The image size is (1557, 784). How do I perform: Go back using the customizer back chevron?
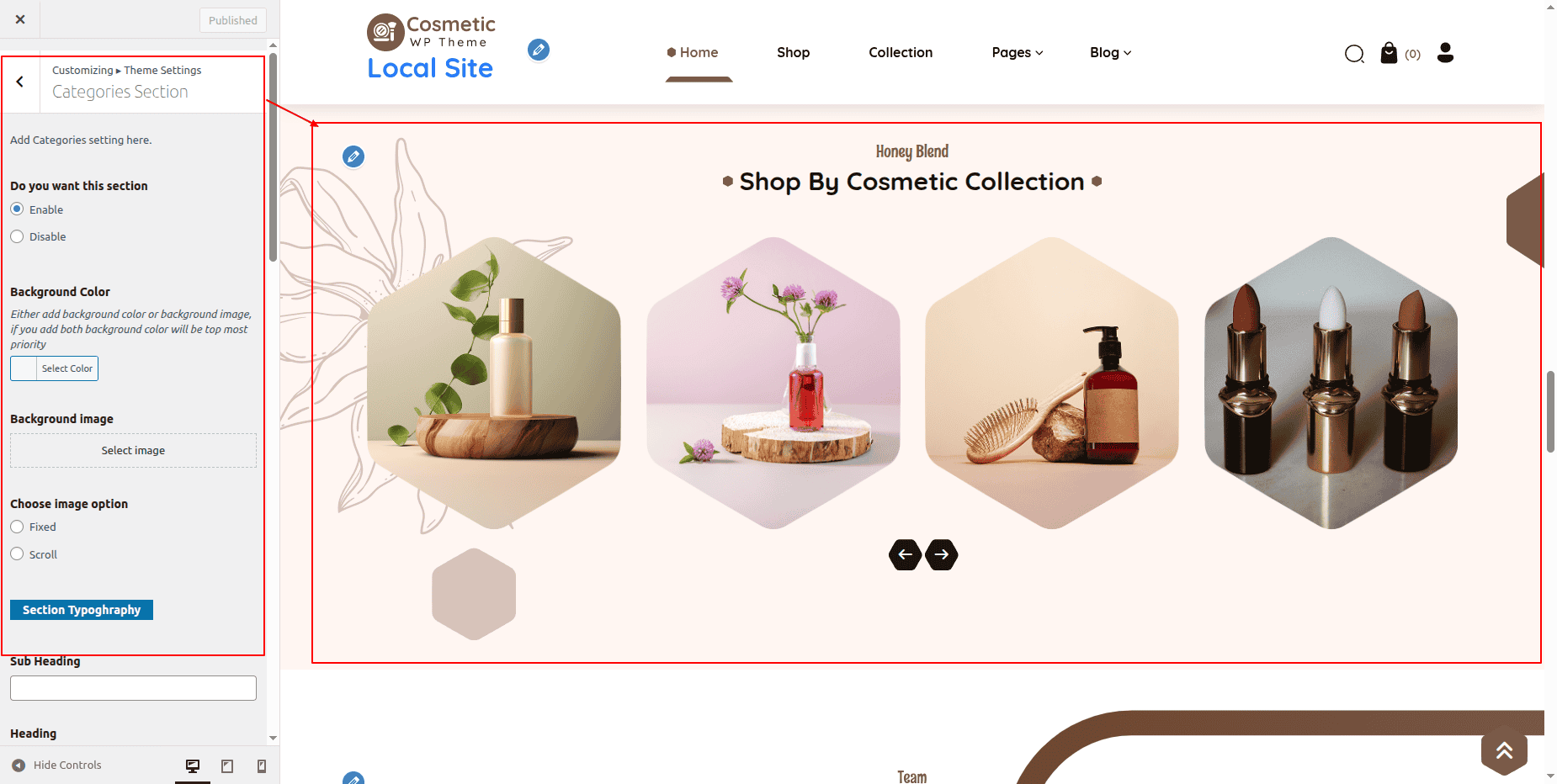coord(20,82)
